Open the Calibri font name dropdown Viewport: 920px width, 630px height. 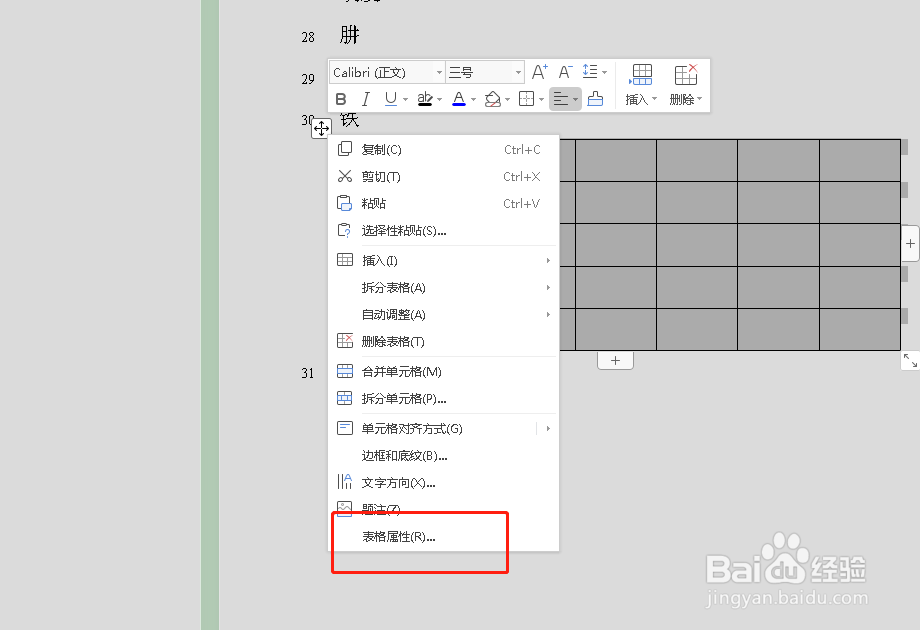point(385,71)
